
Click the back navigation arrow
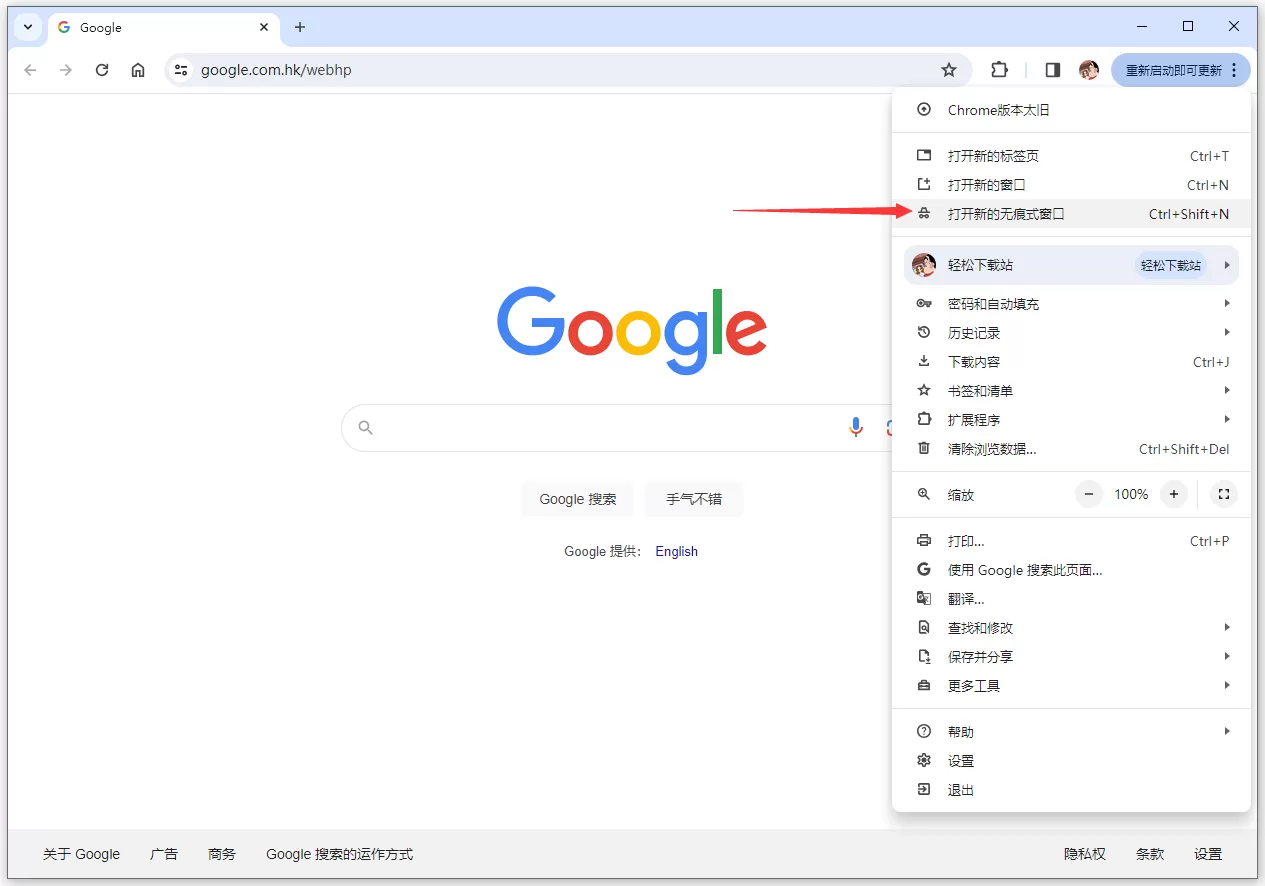(30, 70)
